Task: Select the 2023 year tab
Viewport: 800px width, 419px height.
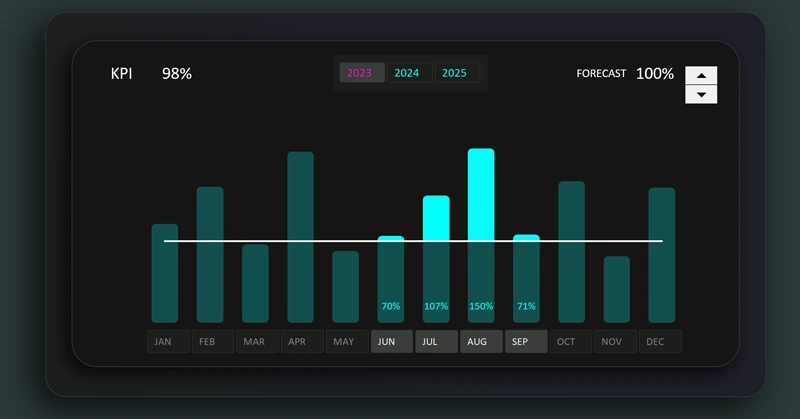Action: coord(361,73)
